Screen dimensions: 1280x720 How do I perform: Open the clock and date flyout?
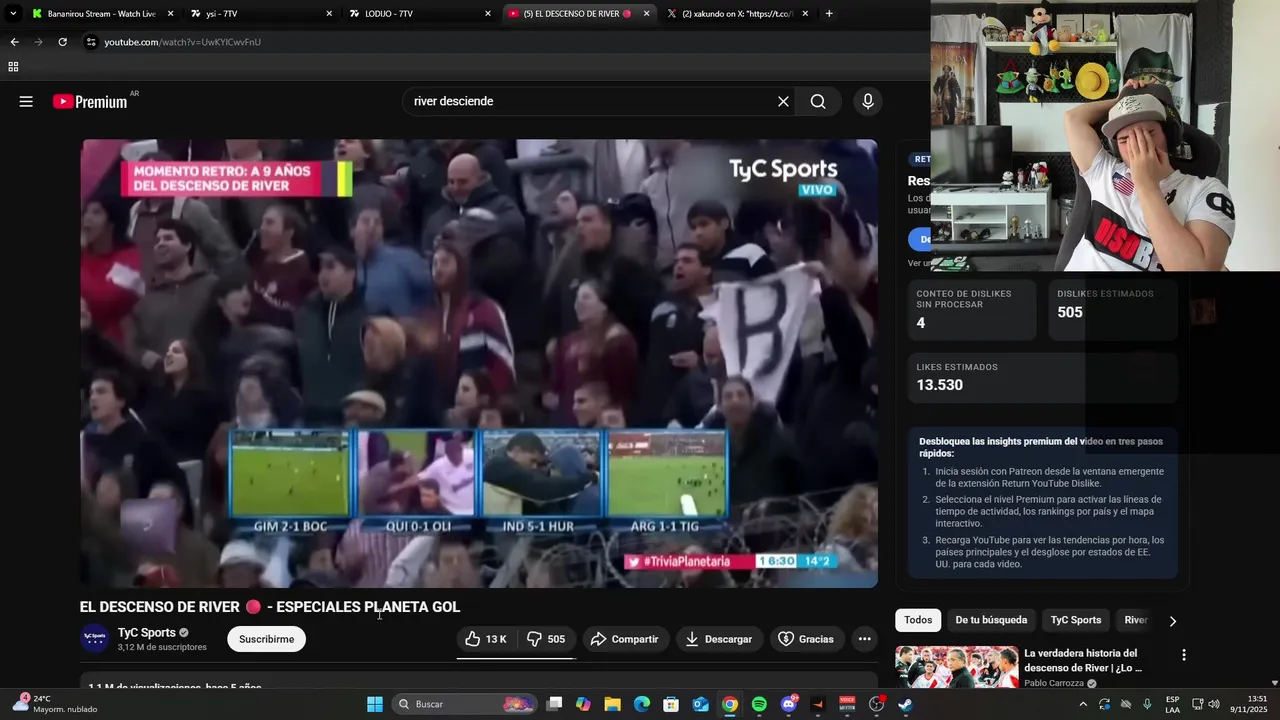point(1248,704)
